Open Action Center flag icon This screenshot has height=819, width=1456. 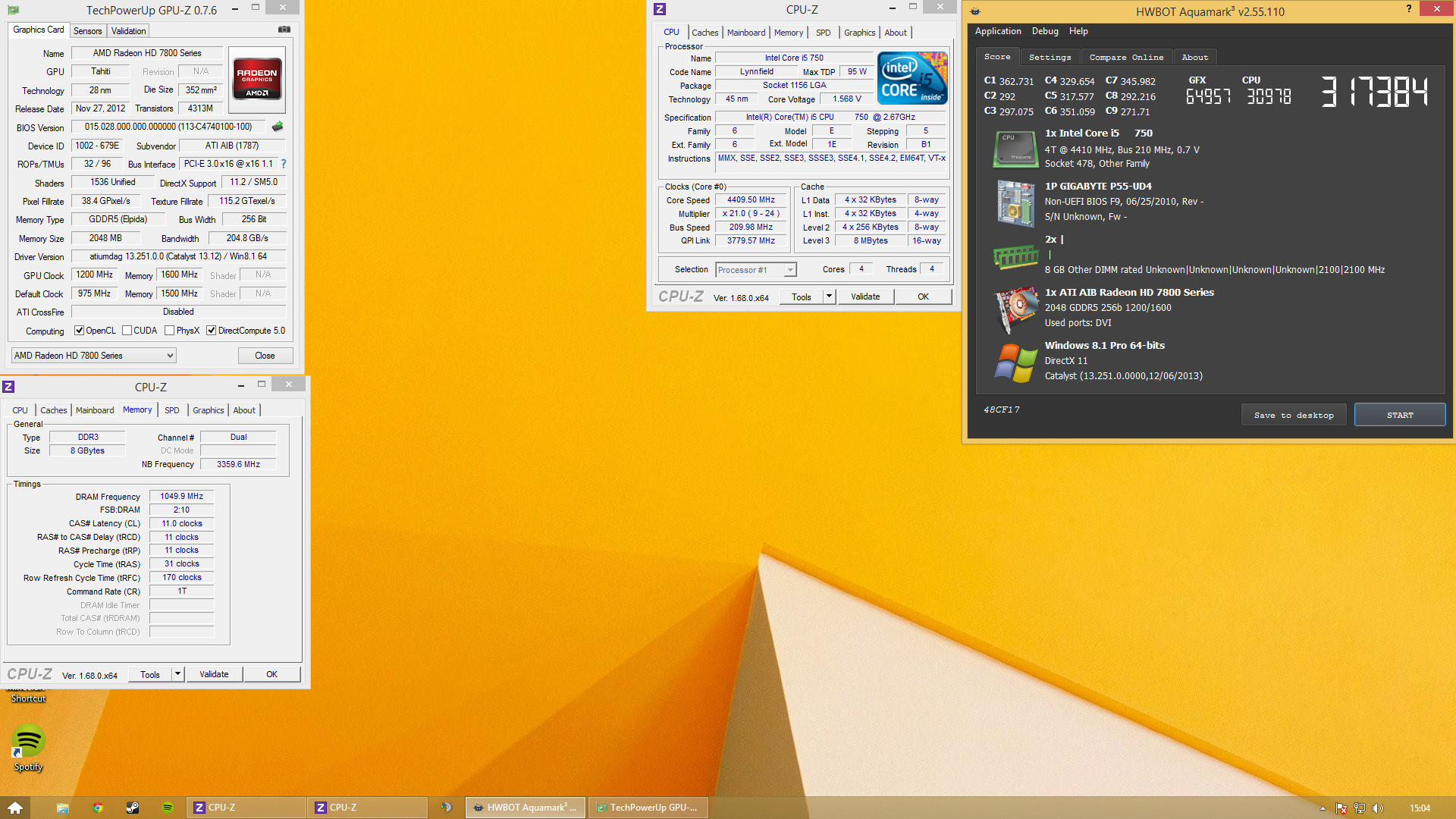click(1341, 808)
